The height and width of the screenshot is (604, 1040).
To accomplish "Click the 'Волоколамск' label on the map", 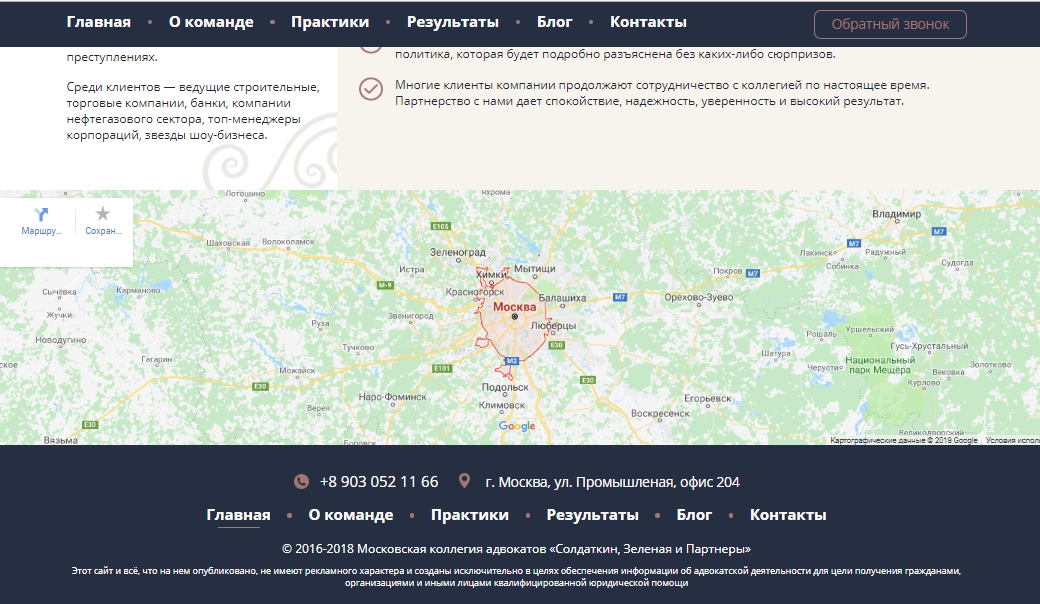I will click(289, 242).
